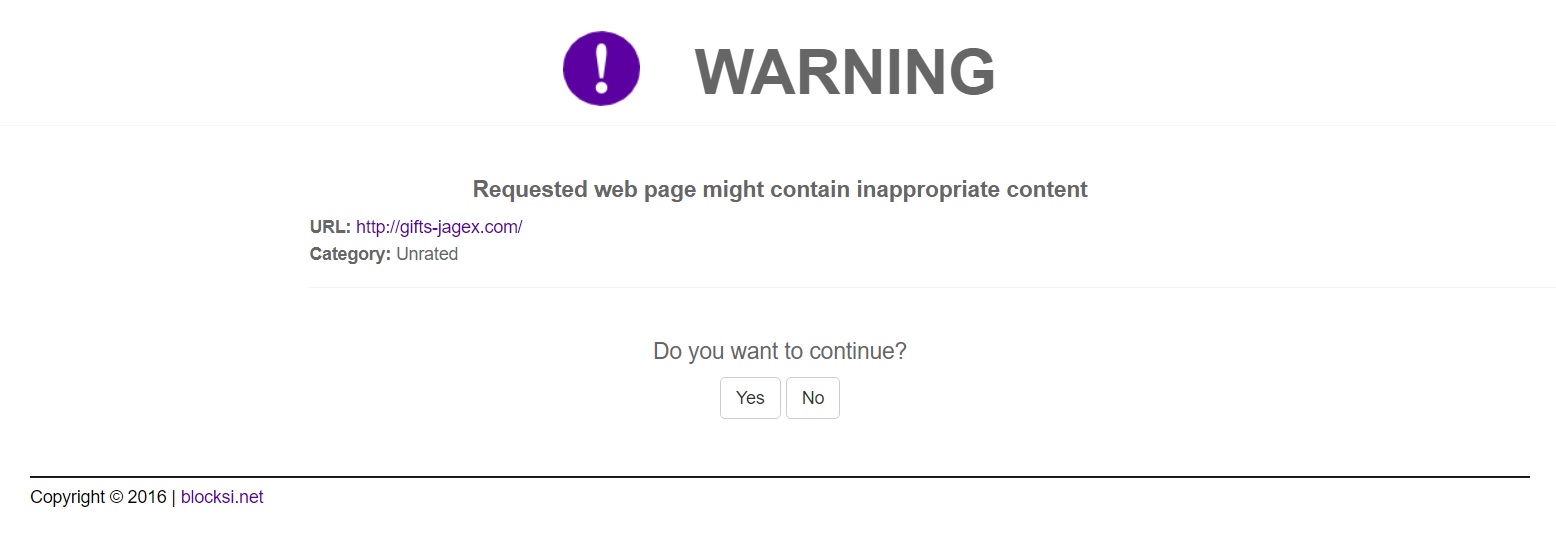
Task: Select the inappropriate content notice heading
Action: click(x=779, y=189)
